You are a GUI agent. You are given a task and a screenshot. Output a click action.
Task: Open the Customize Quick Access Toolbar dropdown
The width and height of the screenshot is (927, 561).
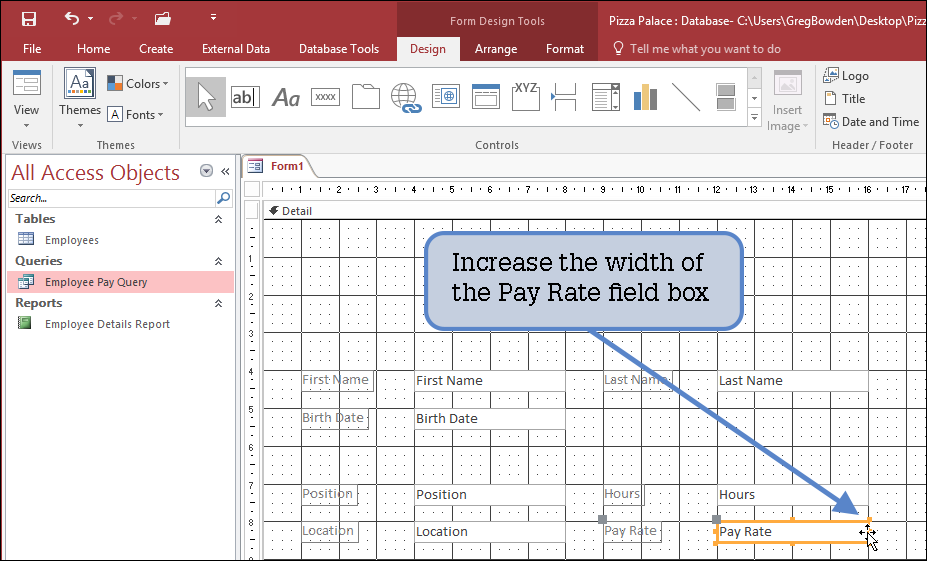213,18
